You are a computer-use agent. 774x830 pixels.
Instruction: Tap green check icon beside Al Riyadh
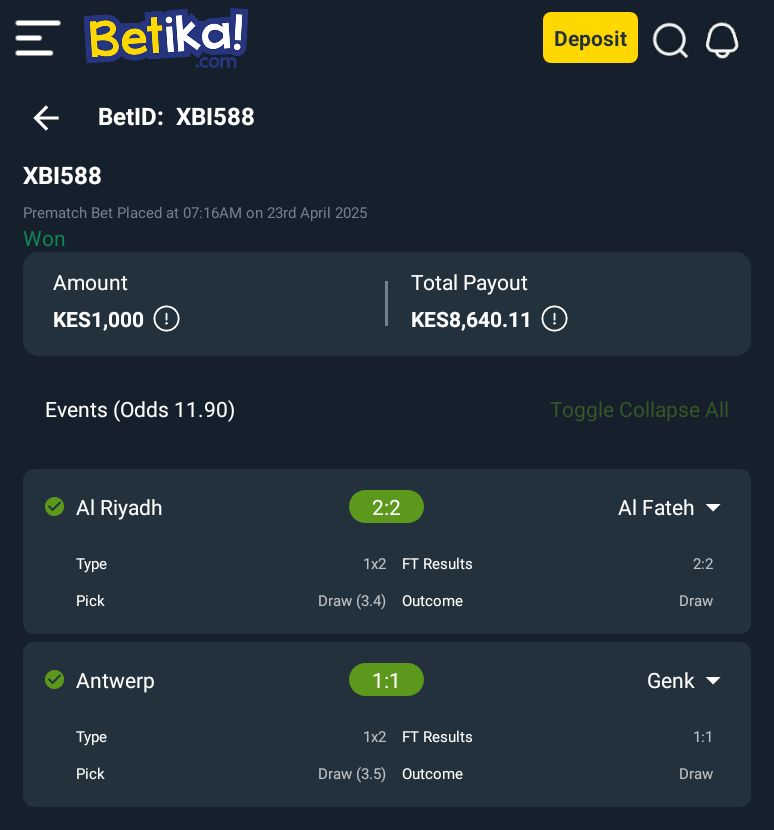coord(55,507)
